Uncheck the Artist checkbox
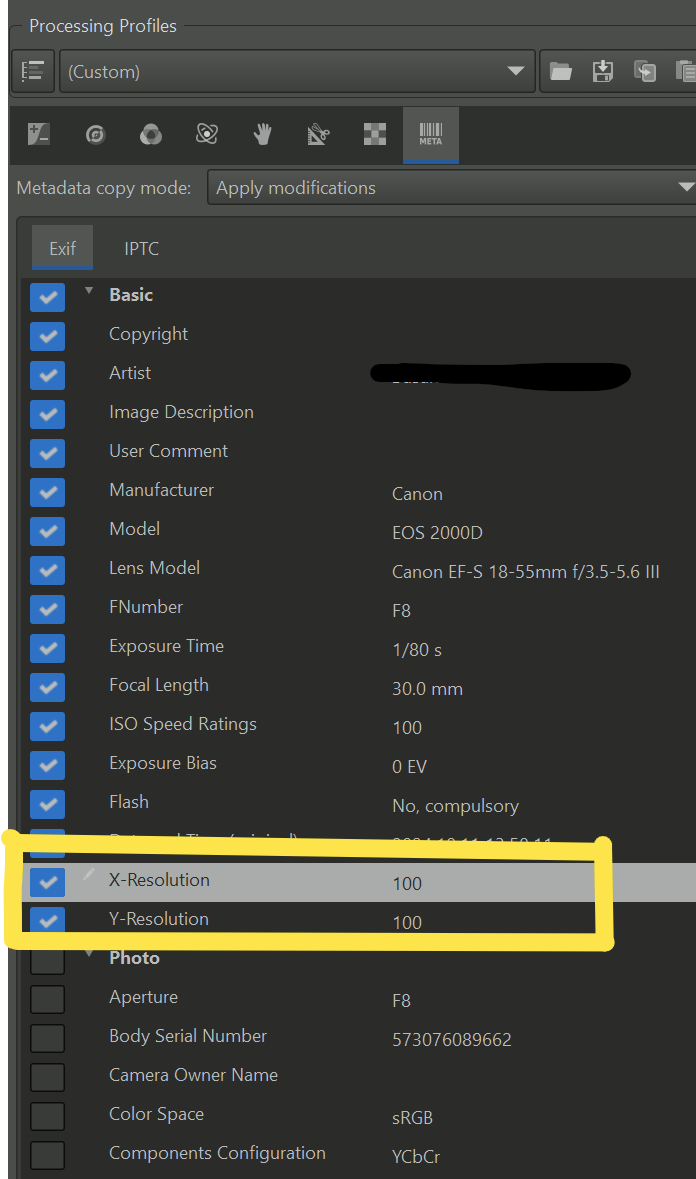 pyautogui.click(x=47, y=375)
